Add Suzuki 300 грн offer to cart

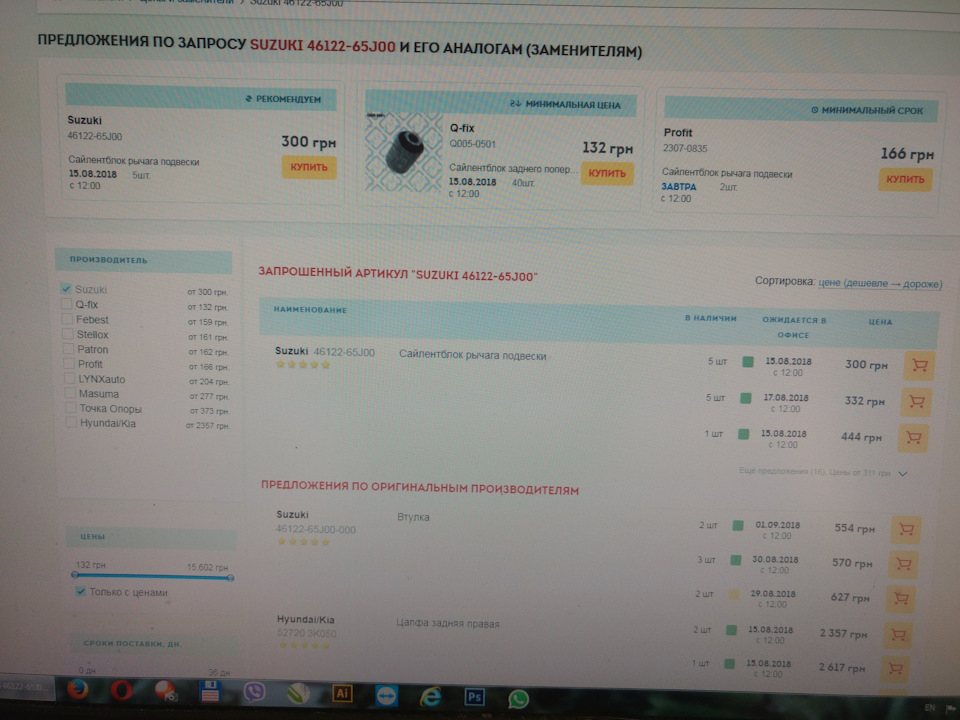(x=918, y=366)
